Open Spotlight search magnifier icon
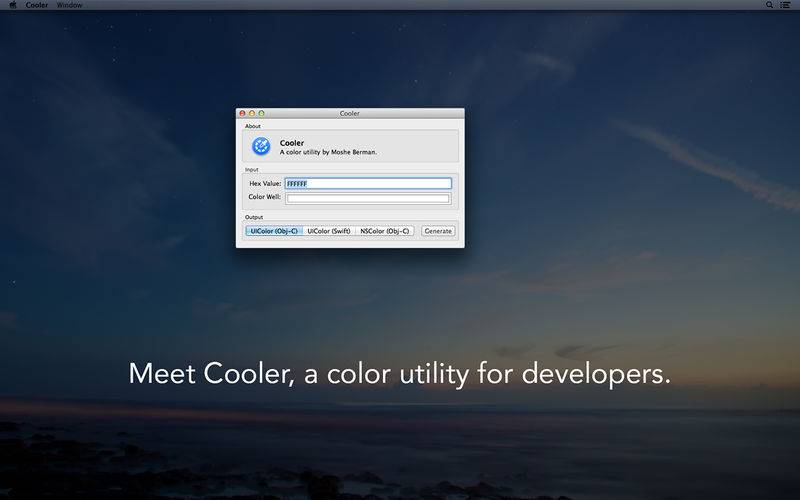The width and height of the screenshot is (800, 500). point(769,5)
